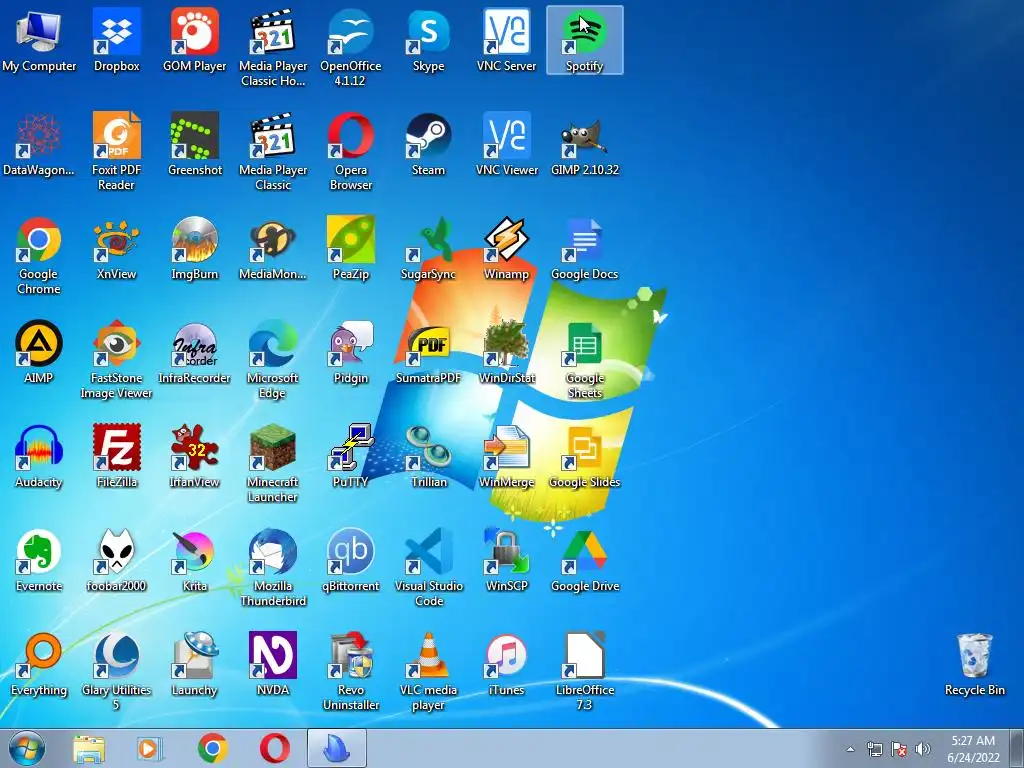Click the NVDA desktop icon
The height and width of the screenshot is (768, 1024).
point(273,664)
